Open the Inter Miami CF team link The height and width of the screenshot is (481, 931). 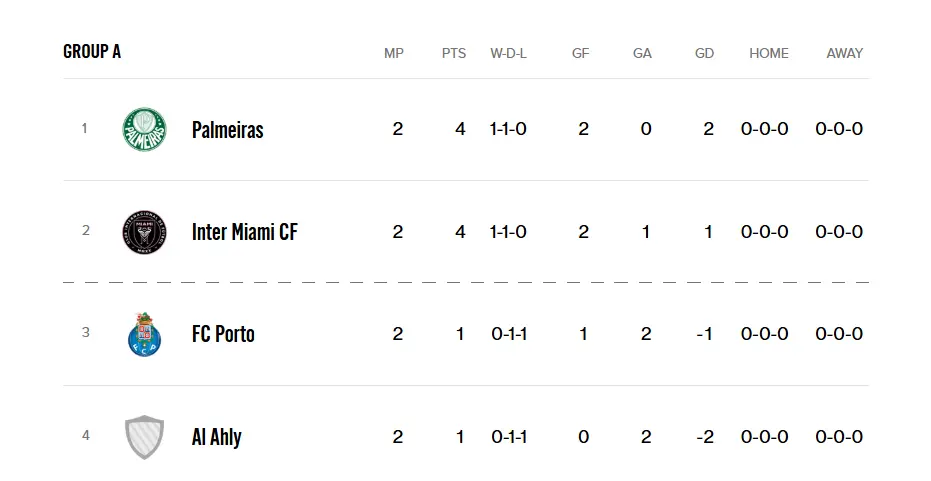(x=245, y=232)
